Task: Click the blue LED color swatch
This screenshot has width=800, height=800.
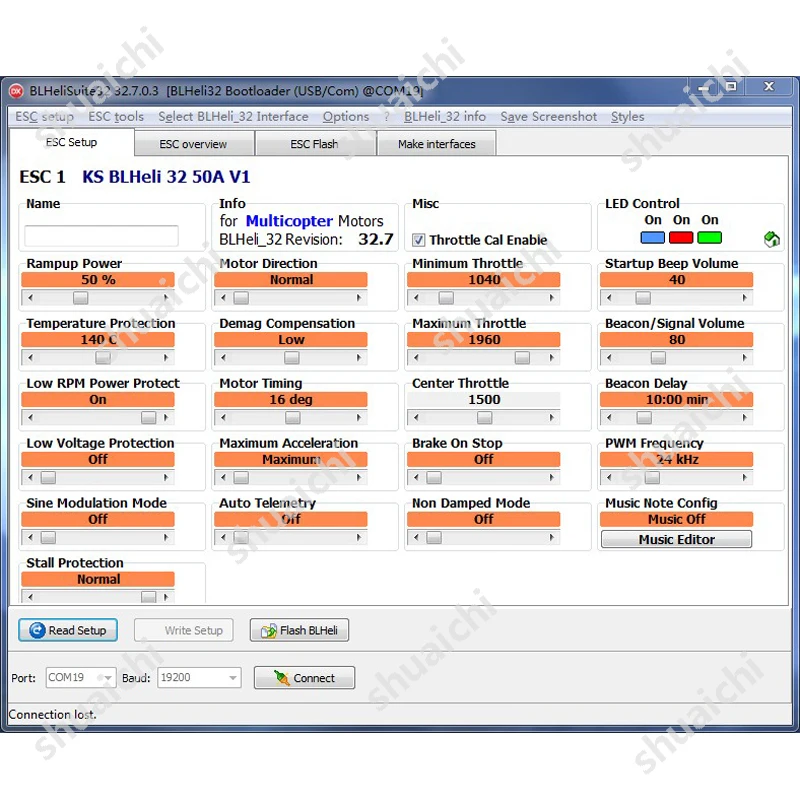Action: click(653, 237)
